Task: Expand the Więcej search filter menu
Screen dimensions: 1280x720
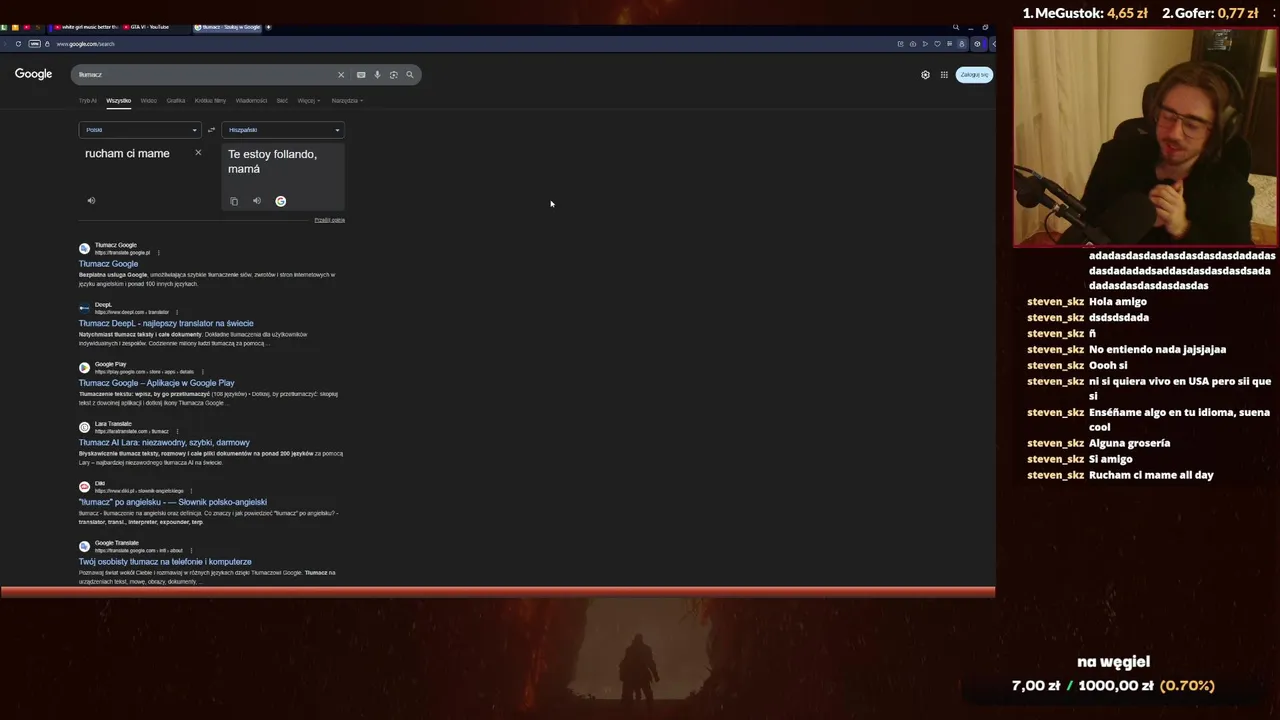Action: [x=308, y=101]
